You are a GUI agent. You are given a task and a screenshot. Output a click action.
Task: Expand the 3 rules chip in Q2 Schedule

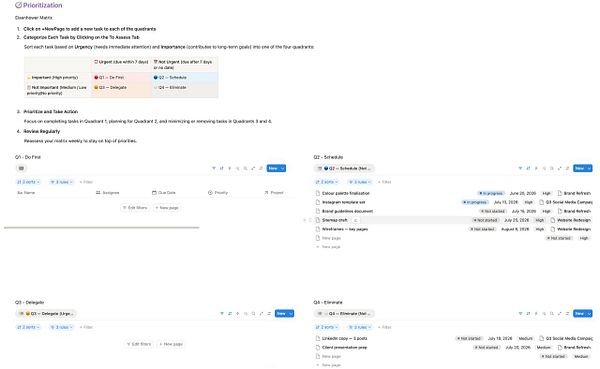(360, 182)
